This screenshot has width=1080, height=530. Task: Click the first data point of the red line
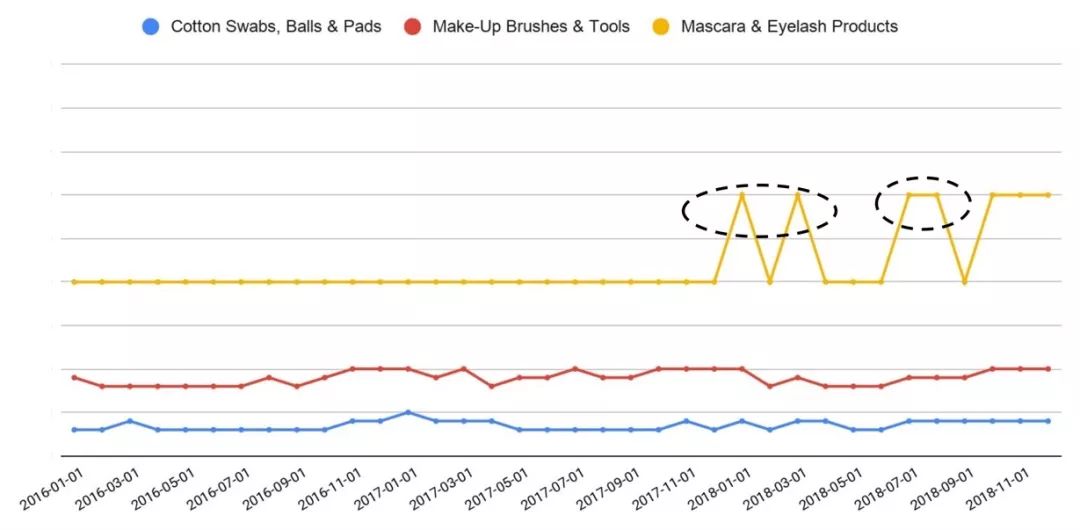[74, 377]
